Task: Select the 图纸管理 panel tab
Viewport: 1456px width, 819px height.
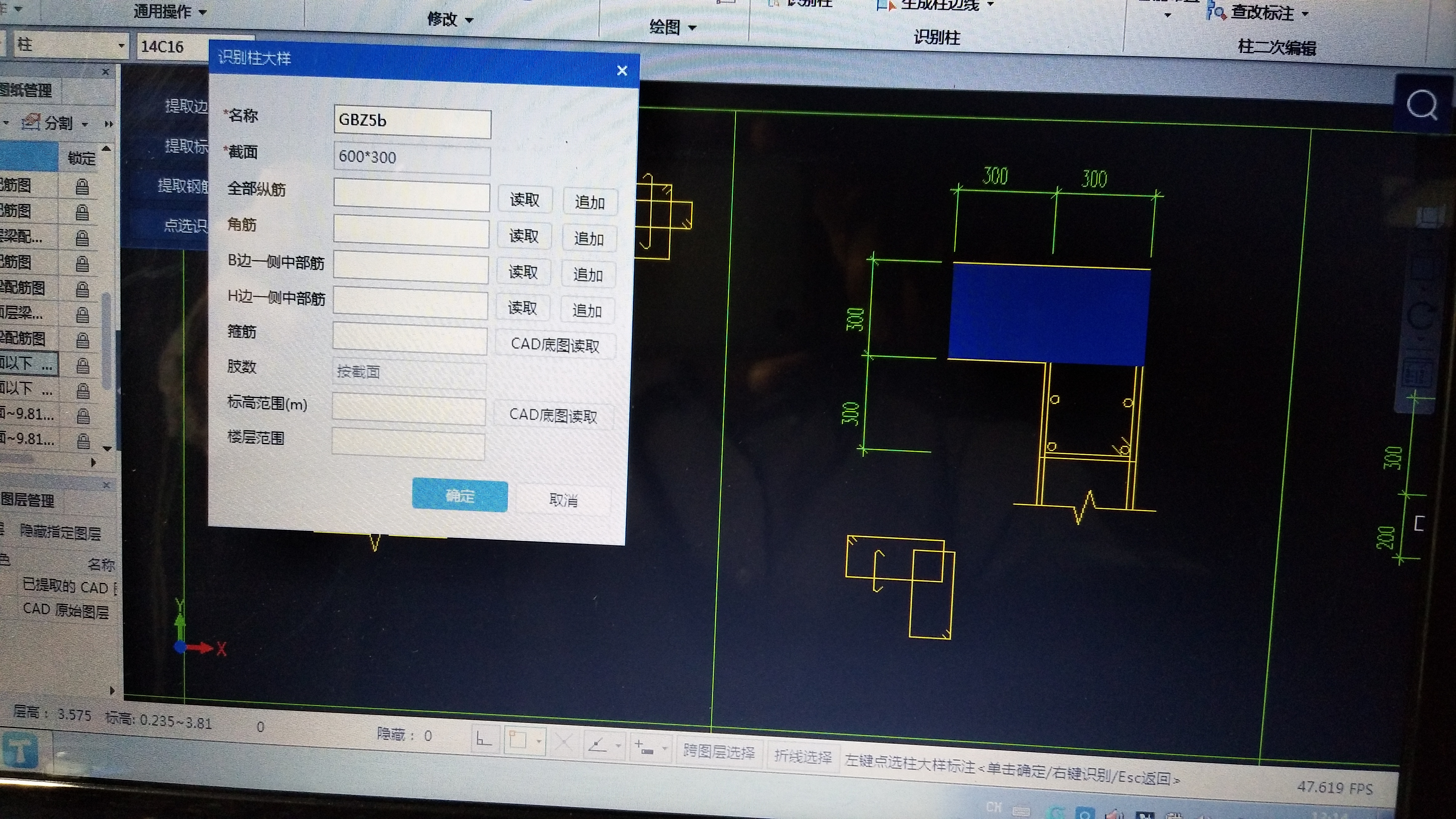Action: tap(26, 90)
